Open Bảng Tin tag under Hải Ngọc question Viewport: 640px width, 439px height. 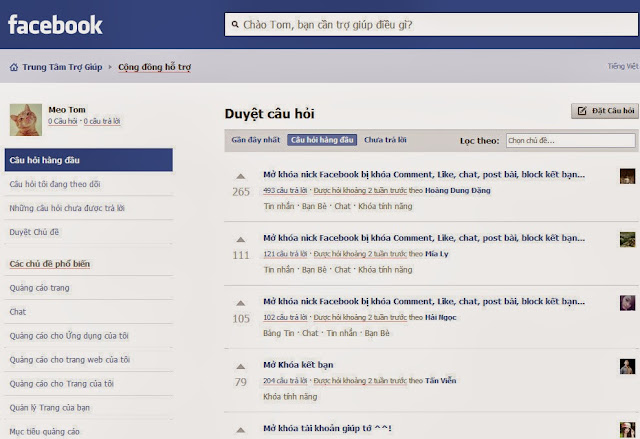(279, 333)
